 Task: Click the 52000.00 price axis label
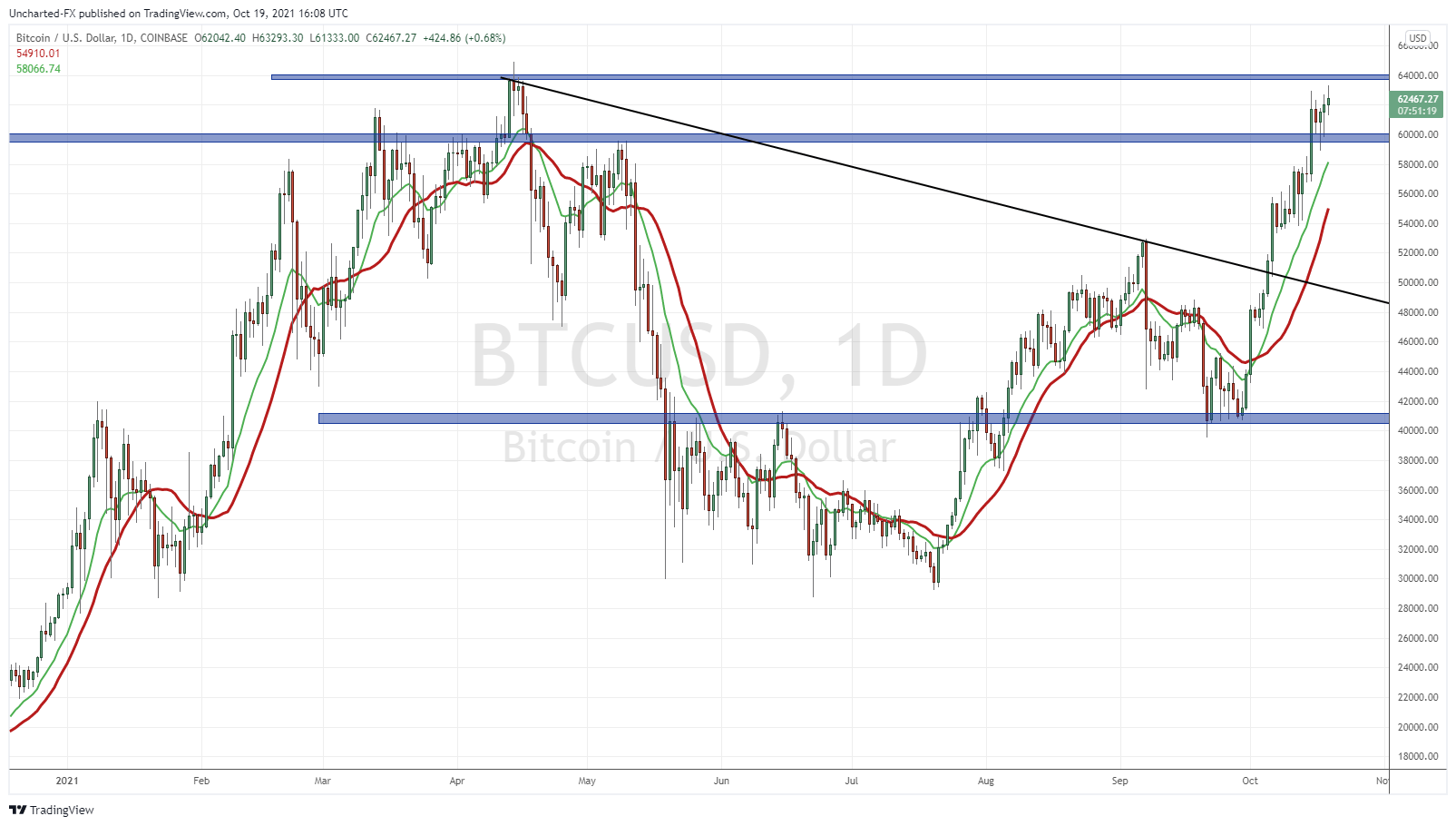(x=1418, y=252)
